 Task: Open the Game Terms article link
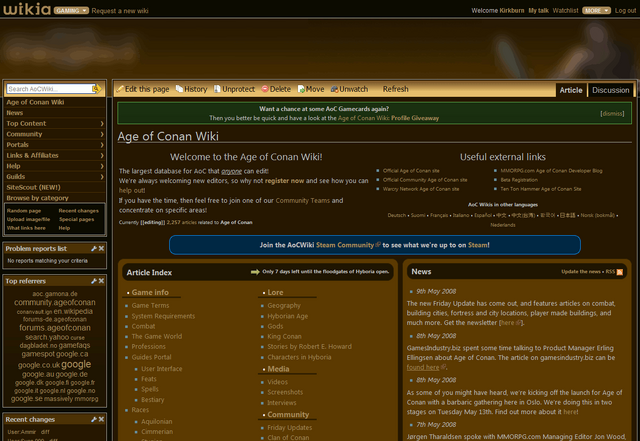(x=150, y=305)
